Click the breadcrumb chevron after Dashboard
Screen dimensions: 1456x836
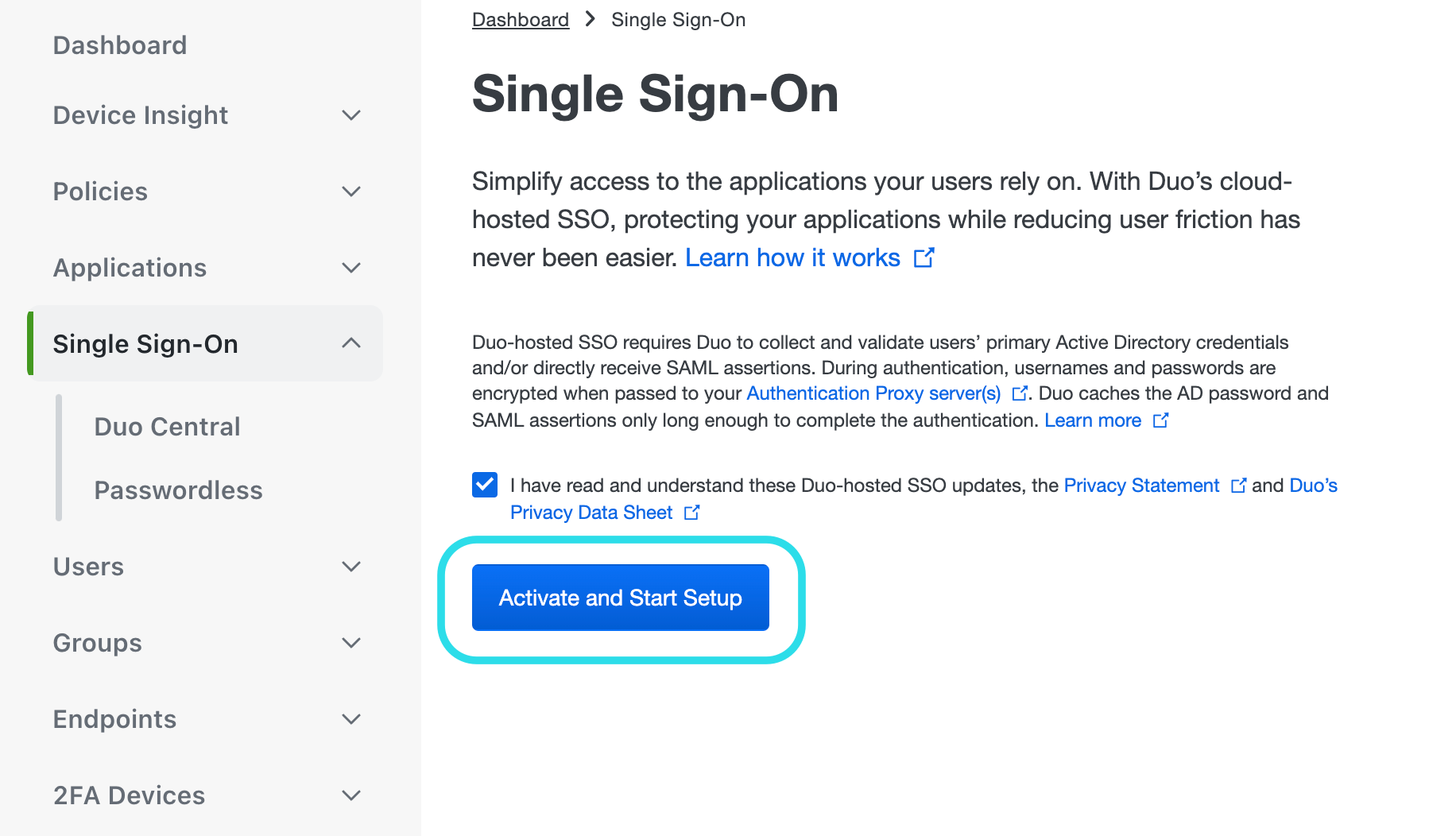[590, 19]
